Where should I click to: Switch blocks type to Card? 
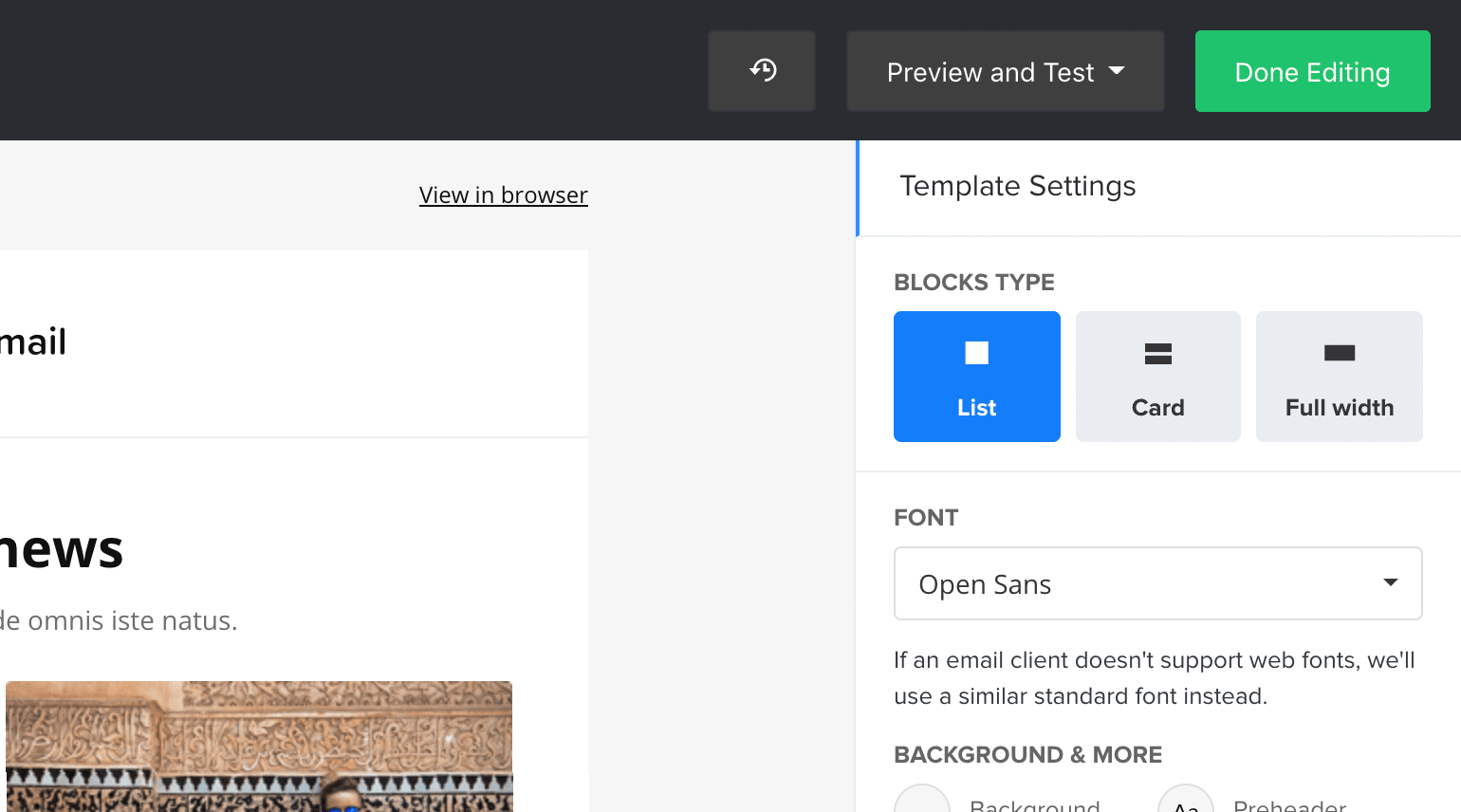click(x=1157, y=376)
